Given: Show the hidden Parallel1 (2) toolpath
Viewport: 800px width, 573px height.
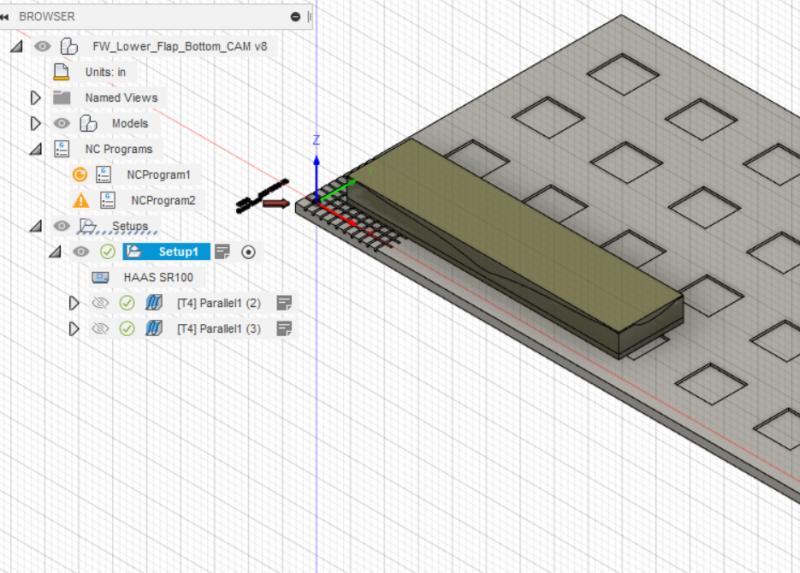Looking at the screenshot, I should (x=100, y=303).
